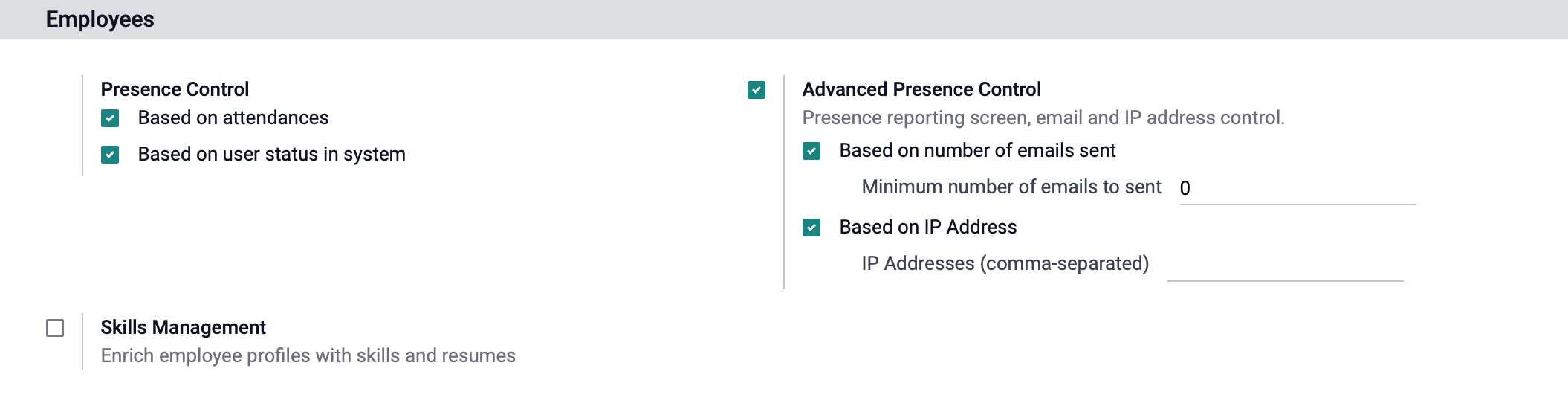Toggle the Advanced Presence Control checkbox
The height and width of the screenshot is (412, 1568).
click(757, 90)
